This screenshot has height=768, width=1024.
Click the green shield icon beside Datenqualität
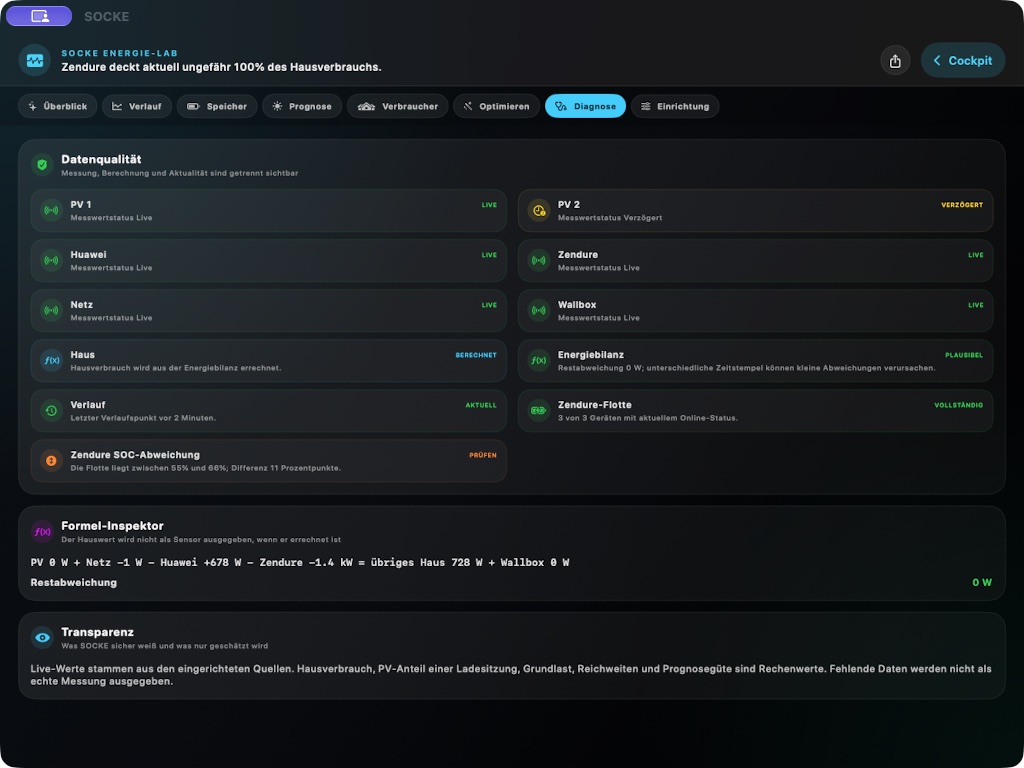[x=42, y=165]
